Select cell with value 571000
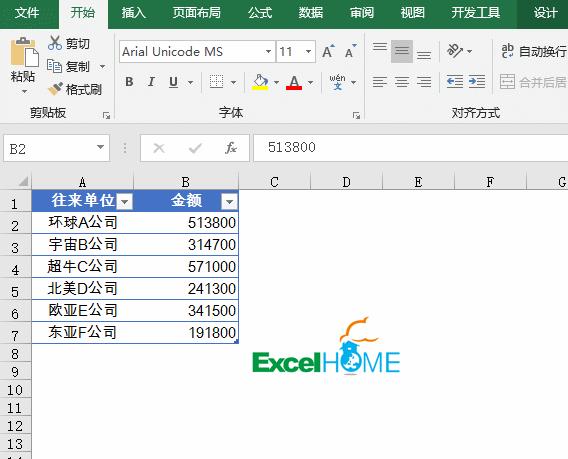The width and height of the screenshot is (568, 459). [186, 267]
